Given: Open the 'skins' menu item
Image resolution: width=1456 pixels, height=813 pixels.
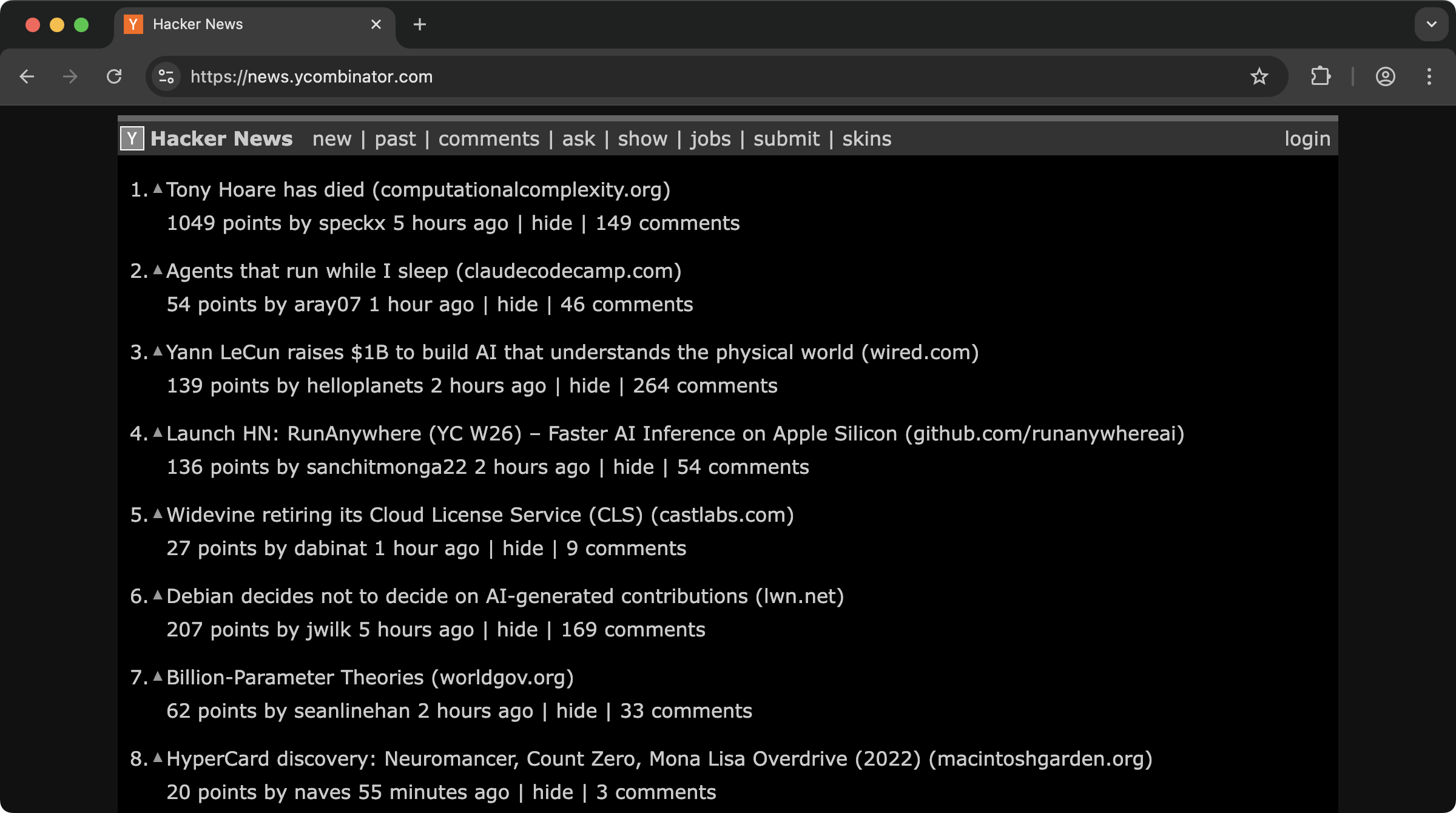Looking at the screenshot, I should click(866, 139).
